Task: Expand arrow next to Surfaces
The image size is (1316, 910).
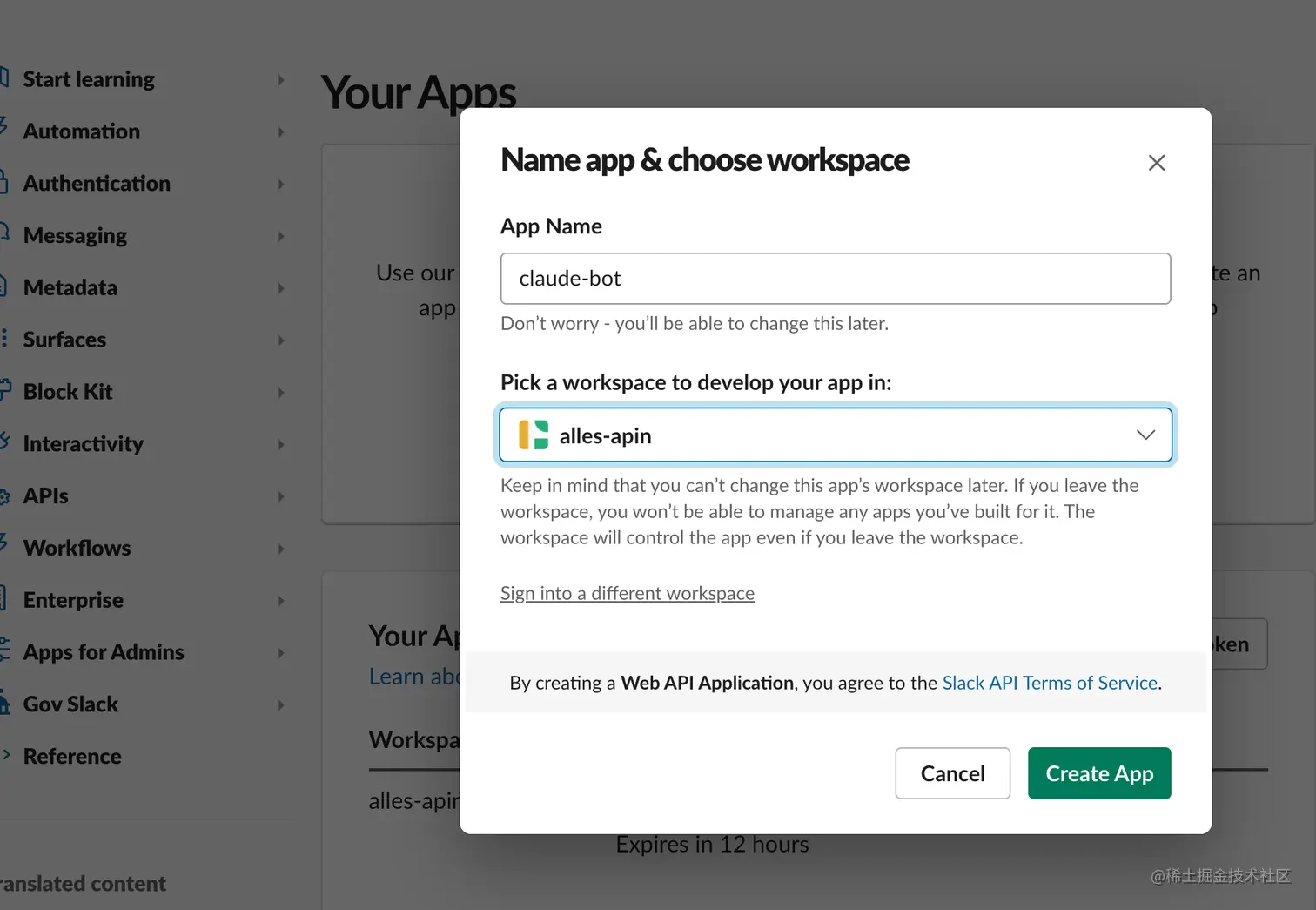Action: point(280,340)
